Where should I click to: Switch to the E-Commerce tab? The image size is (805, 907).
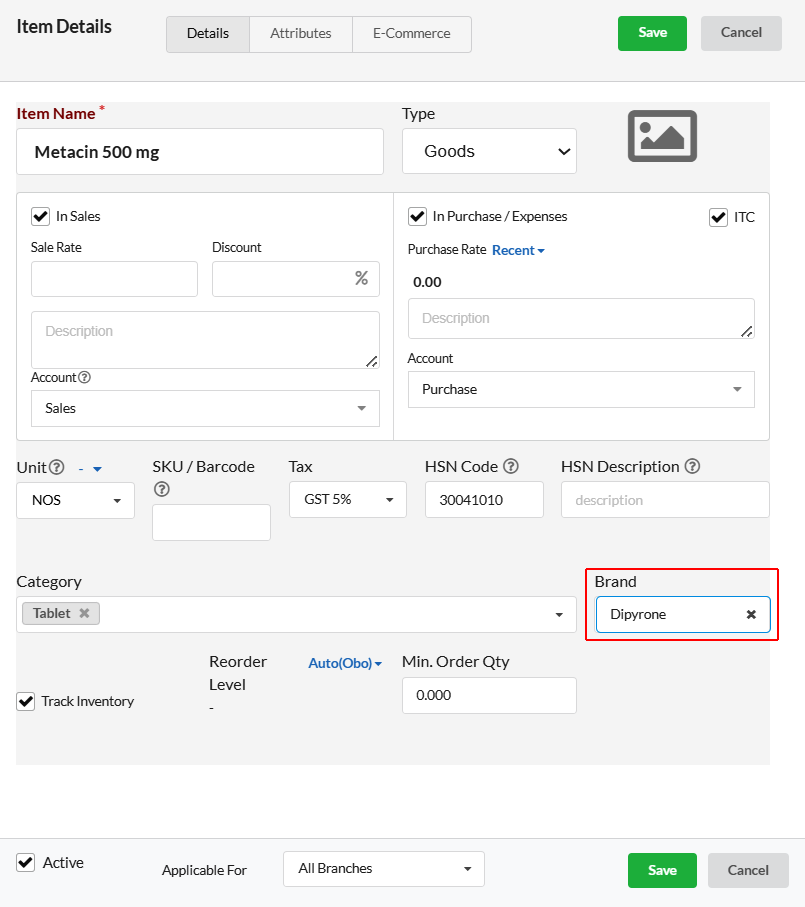coord(412,34)
